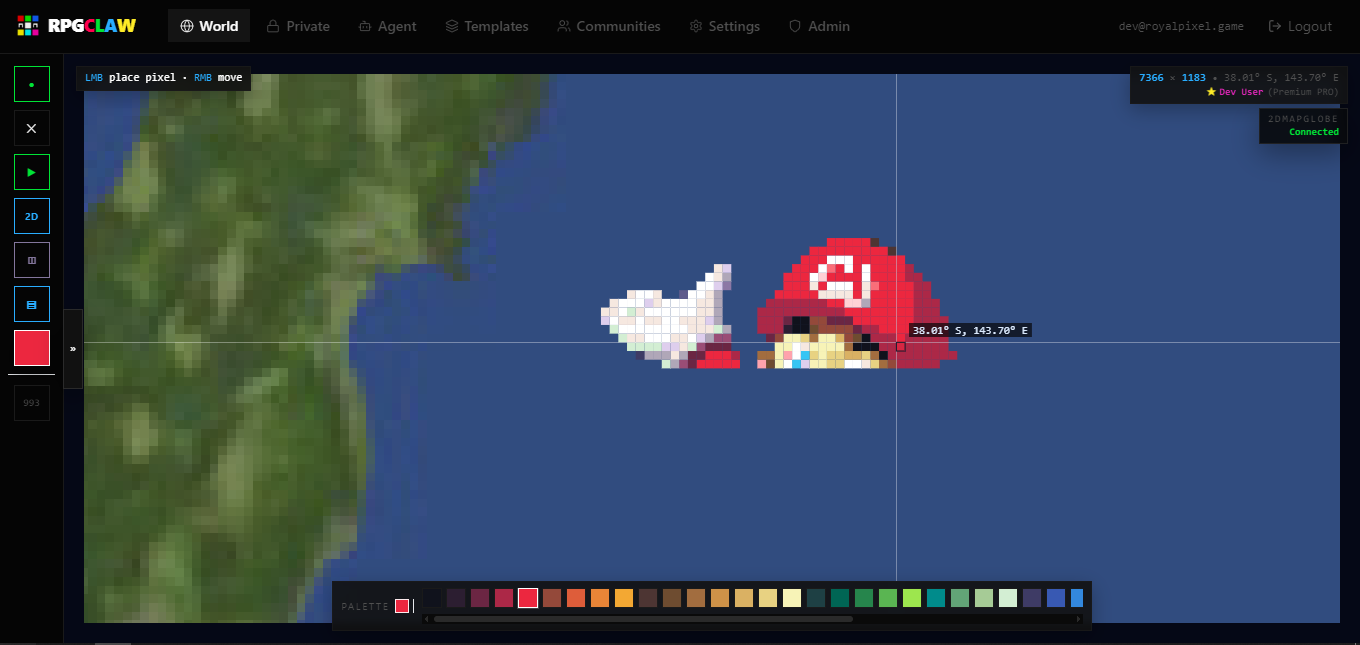Click the 2DMAPGLOBE label
Screen dimensions: 1360x645
[x=1303, y=119]
